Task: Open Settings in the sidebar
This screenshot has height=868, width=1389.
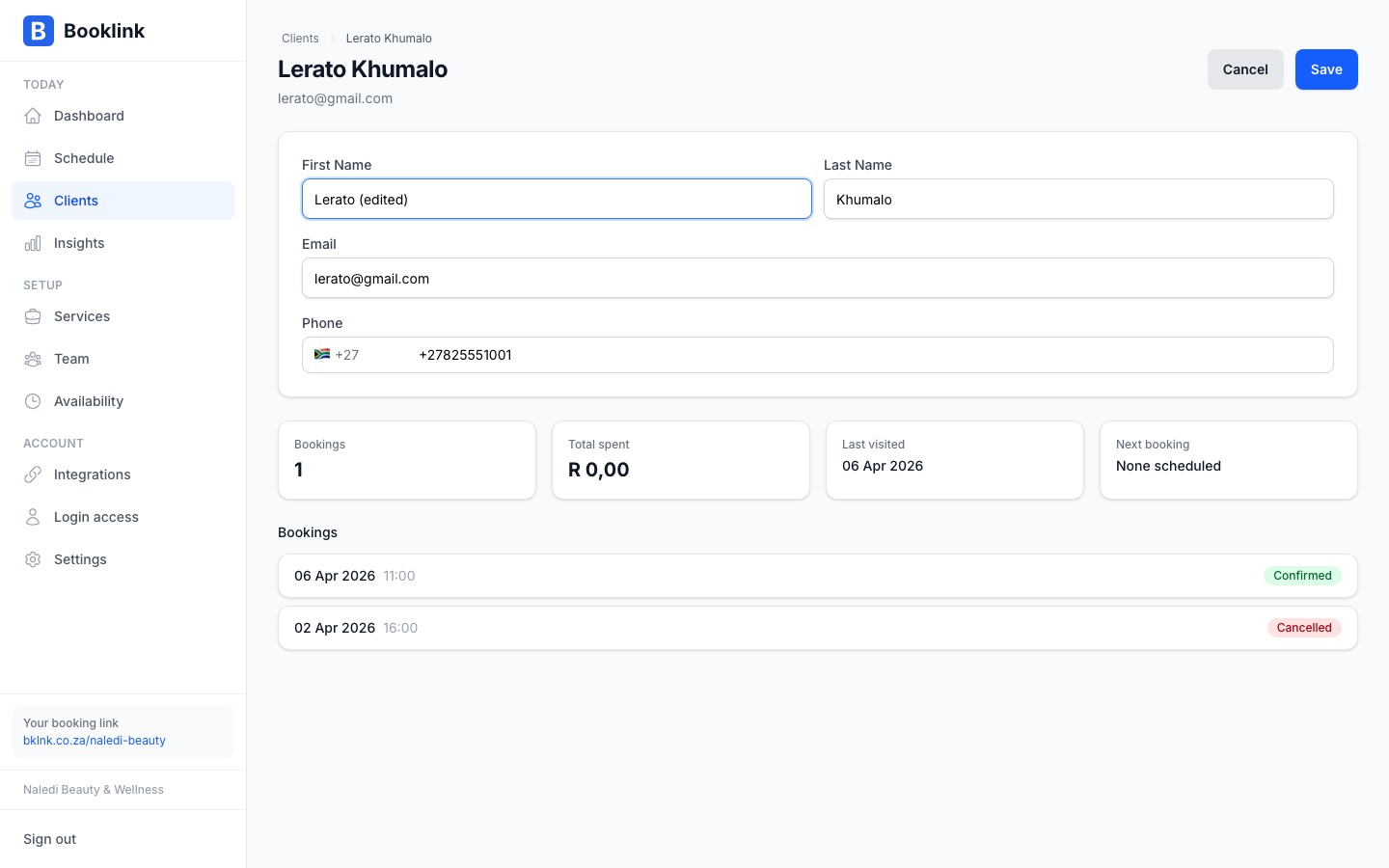Action: point(123,559)
